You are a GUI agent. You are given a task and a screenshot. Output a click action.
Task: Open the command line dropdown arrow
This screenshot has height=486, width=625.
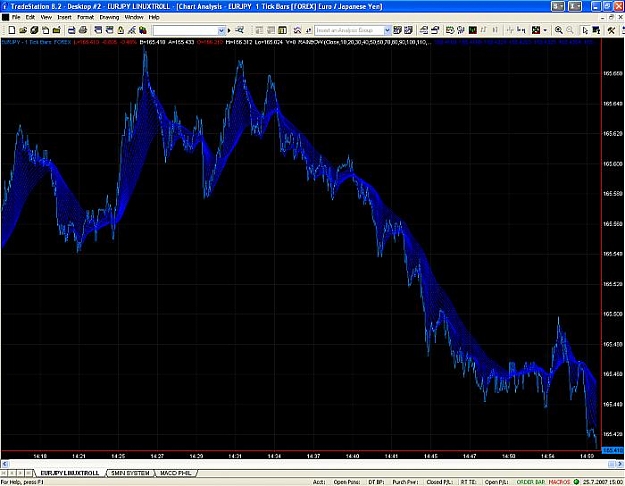pos(222,30)
